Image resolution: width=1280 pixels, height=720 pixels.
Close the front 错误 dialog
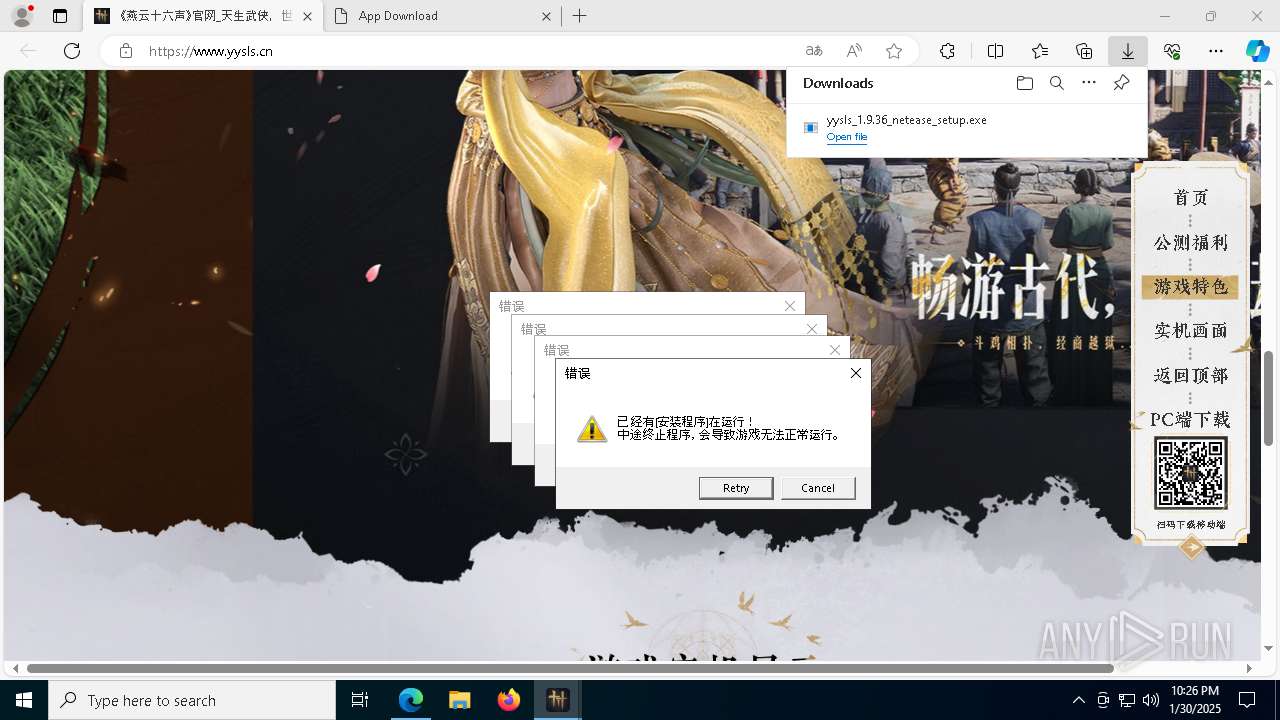pos(855,373)
